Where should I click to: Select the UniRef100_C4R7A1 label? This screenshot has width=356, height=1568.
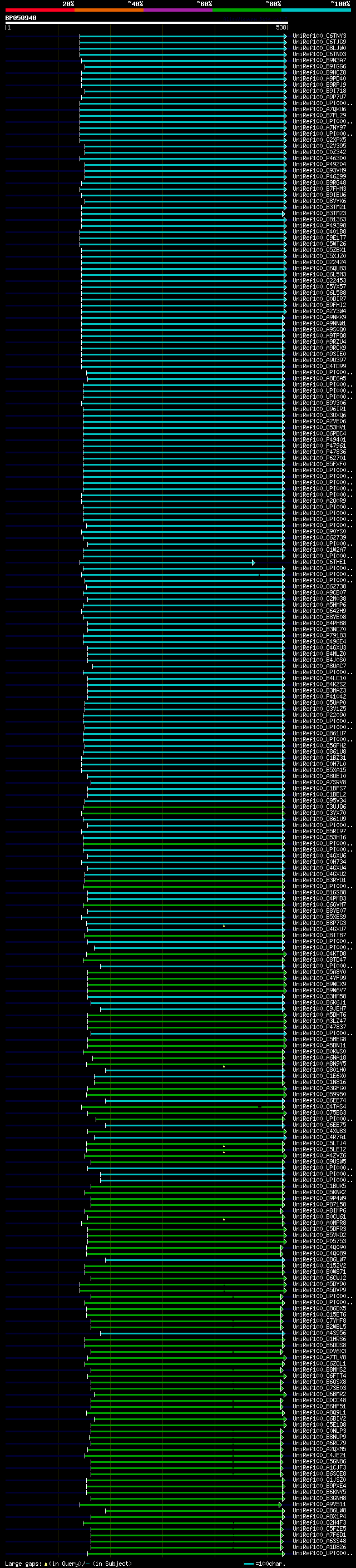tap(319, 1137)
